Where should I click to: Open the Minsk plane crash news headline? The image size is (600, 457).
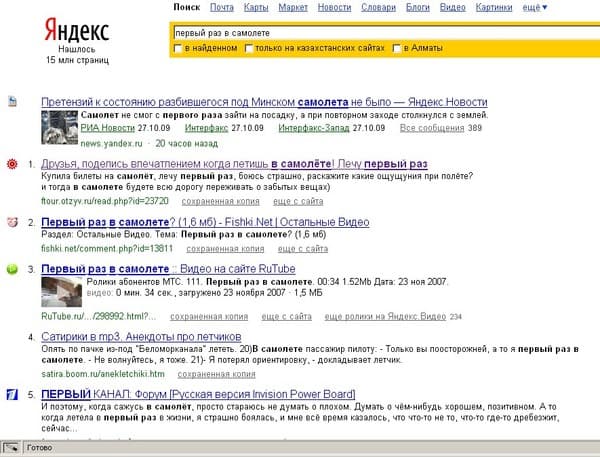click(x=264, y=102)
